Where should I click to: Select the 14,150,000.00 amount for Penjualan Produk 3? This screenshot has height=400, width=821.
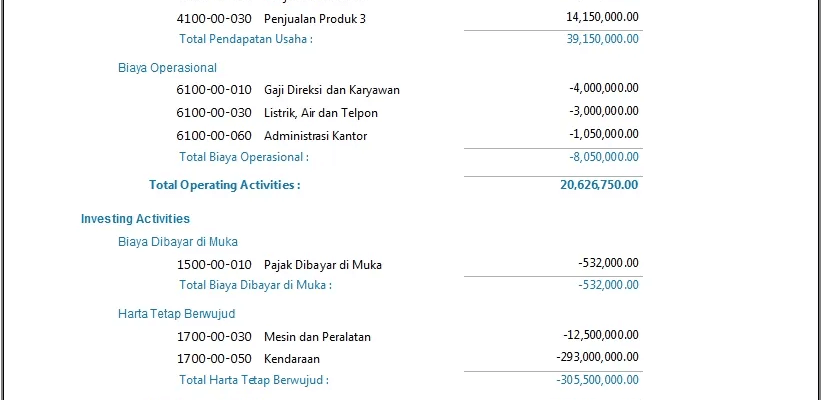(x=602, y=17)
